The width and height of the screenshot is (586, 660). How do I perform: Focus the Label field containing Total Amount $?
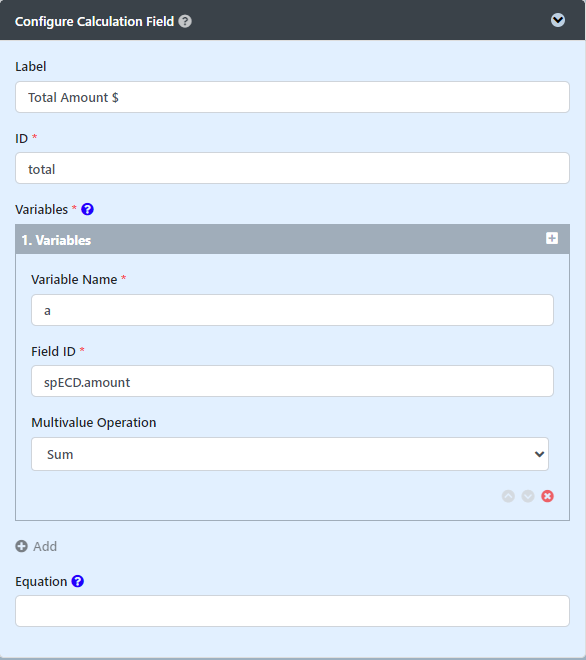click(292, 97)
